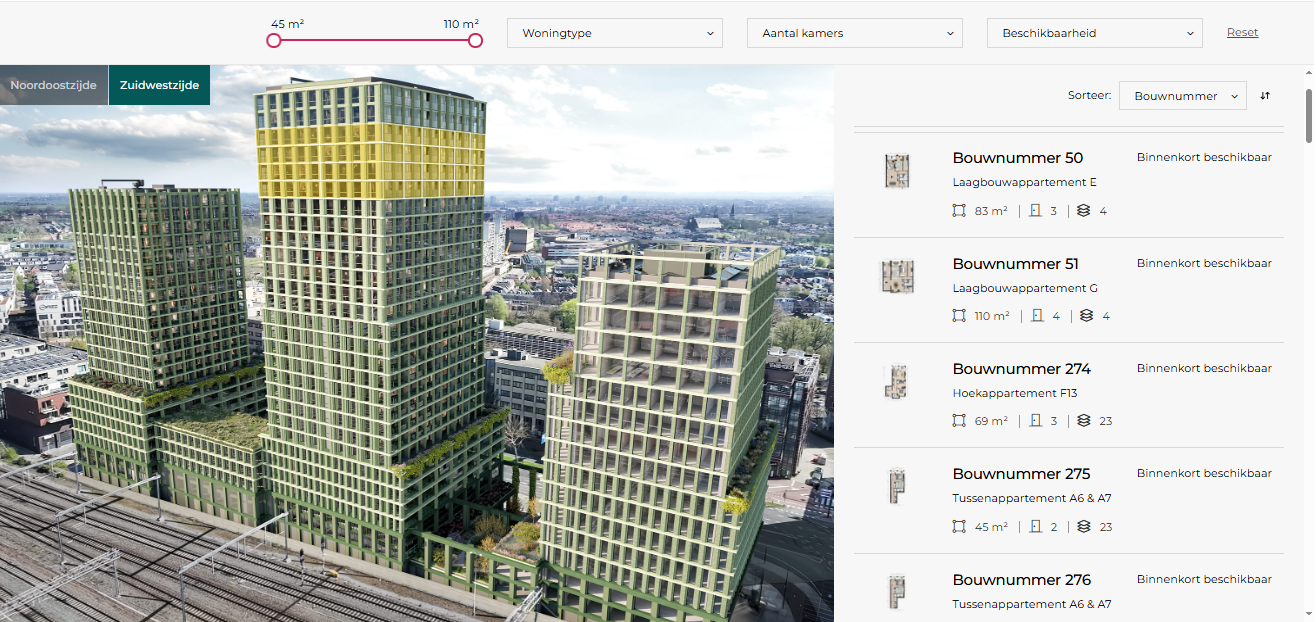Click rooms icon in Bouwnummer 275 row
The image size is (1316, 622).
(1036, 527)
